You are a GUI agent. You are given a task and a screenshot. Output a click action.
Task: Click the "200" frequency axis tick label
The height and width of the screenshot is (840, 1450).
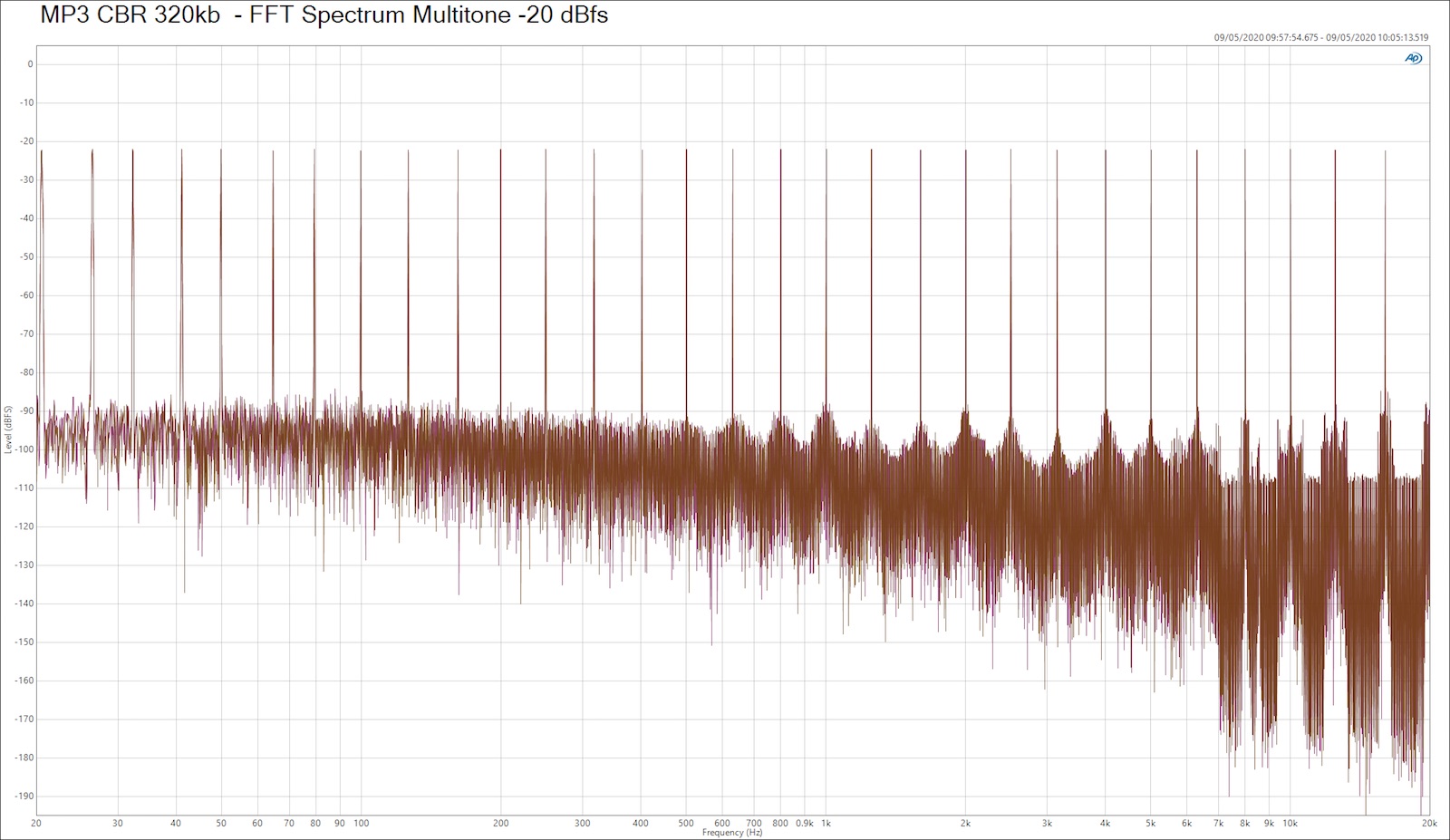click(501, 824)
